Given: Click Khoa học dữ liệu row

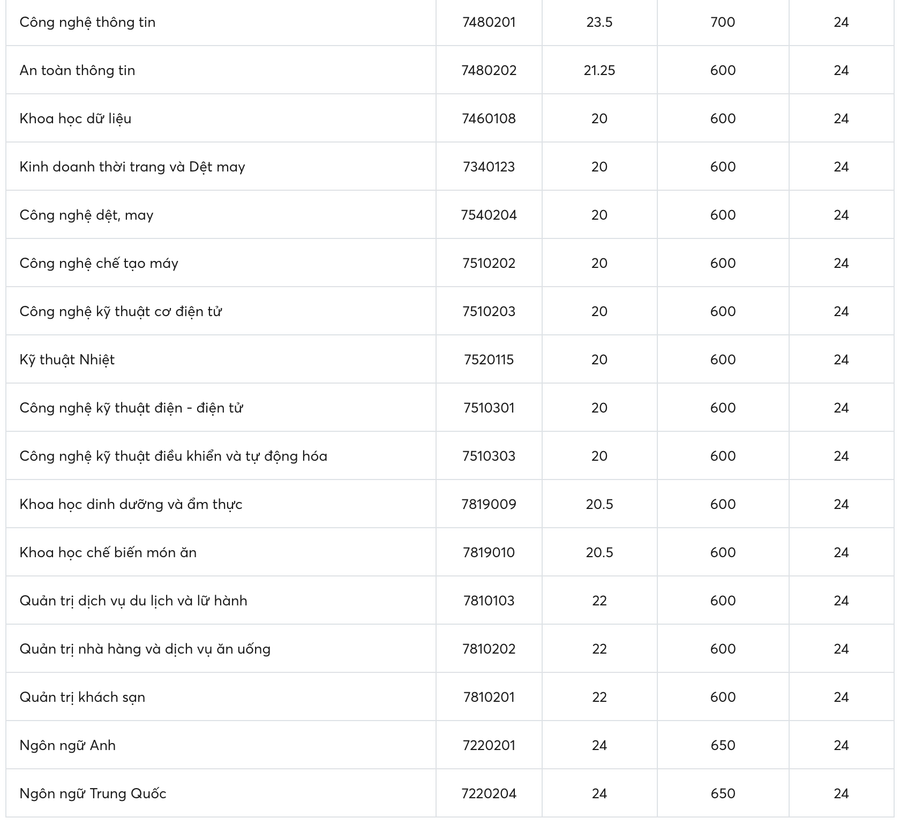Looking at the screenshot, I should coord(75,118).
